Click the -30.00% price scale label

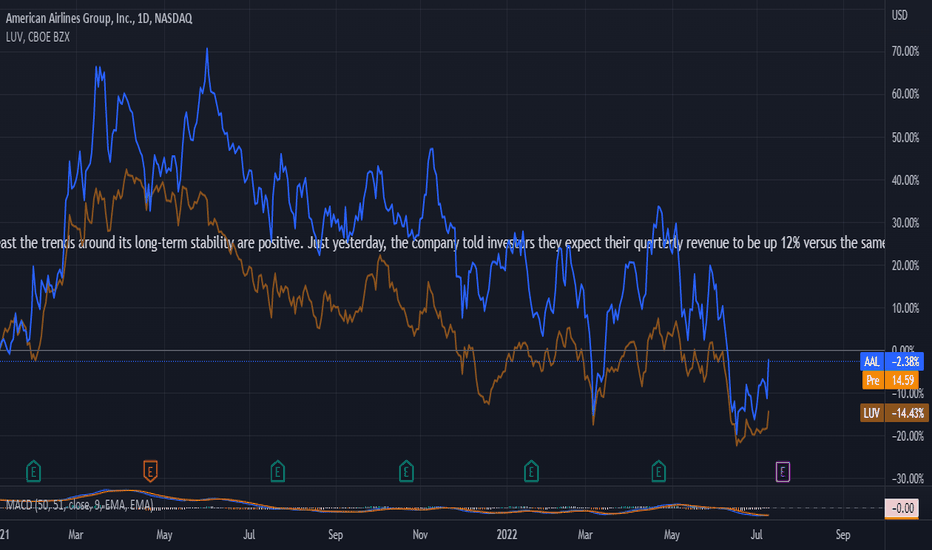[907, 479]
